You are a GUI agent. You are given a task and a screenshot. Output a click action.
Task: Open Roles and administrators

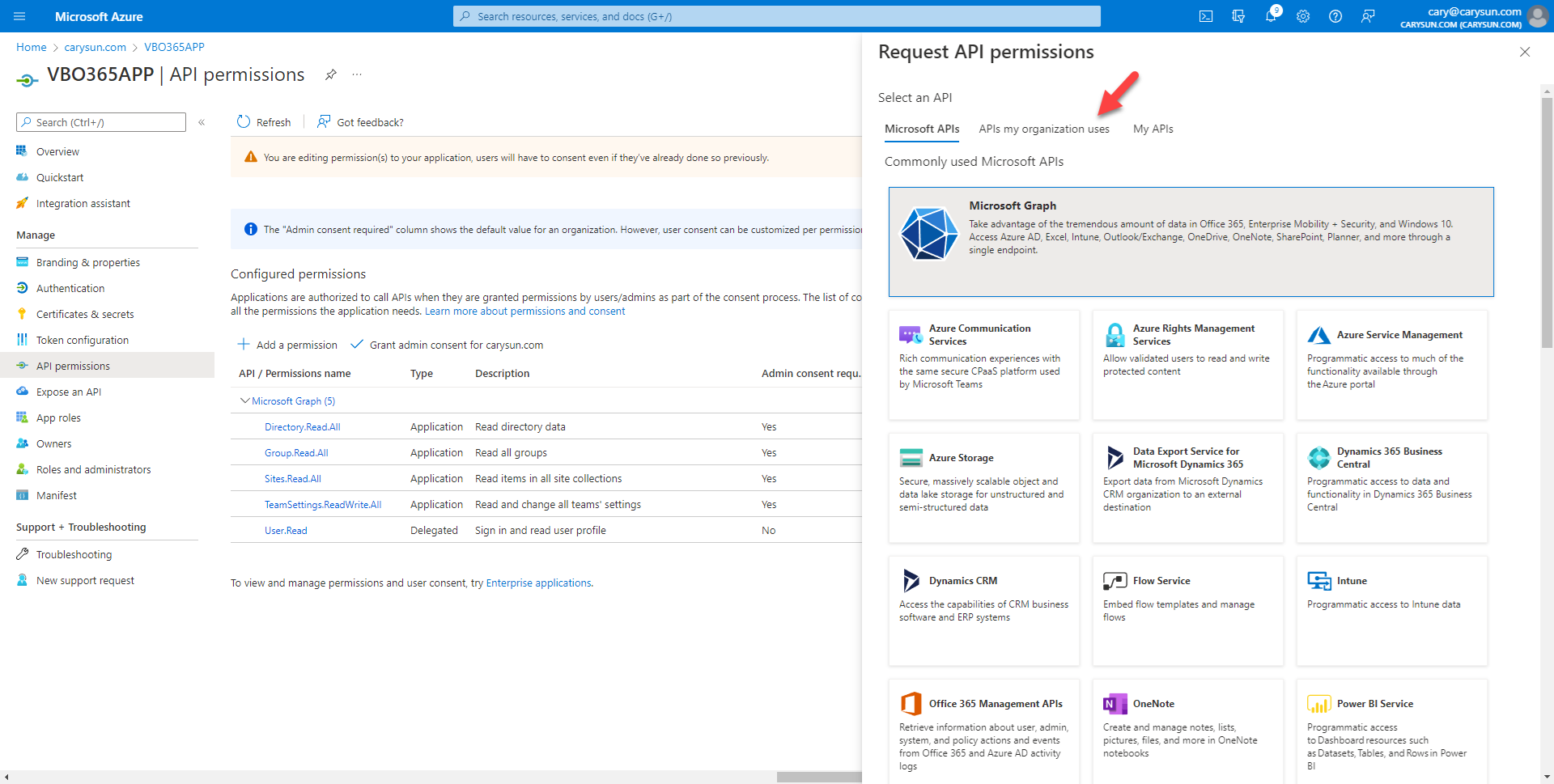tap(93, 469)
